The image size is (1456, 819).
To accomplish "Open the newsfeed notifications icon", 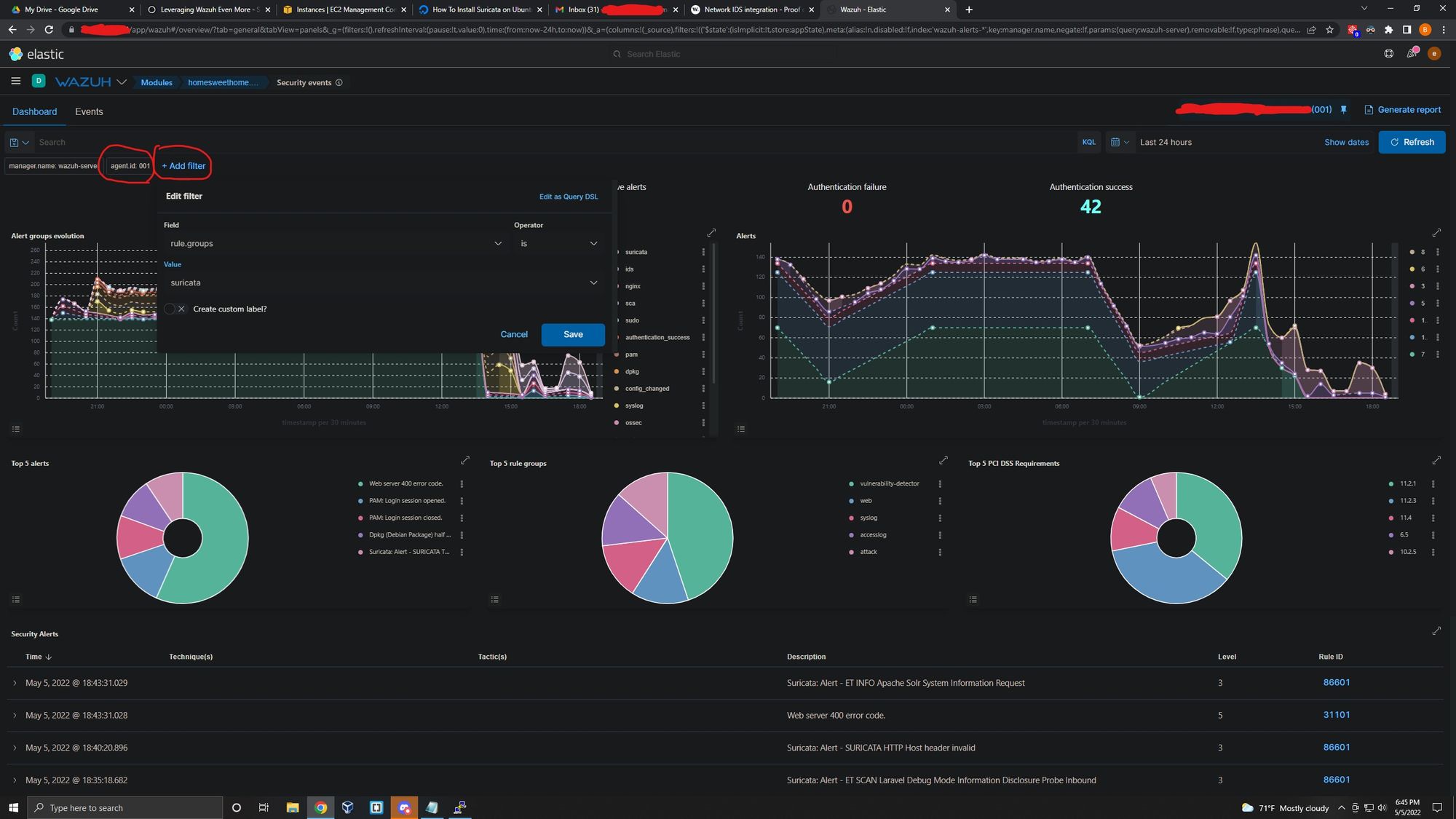I will (1412, 54).
